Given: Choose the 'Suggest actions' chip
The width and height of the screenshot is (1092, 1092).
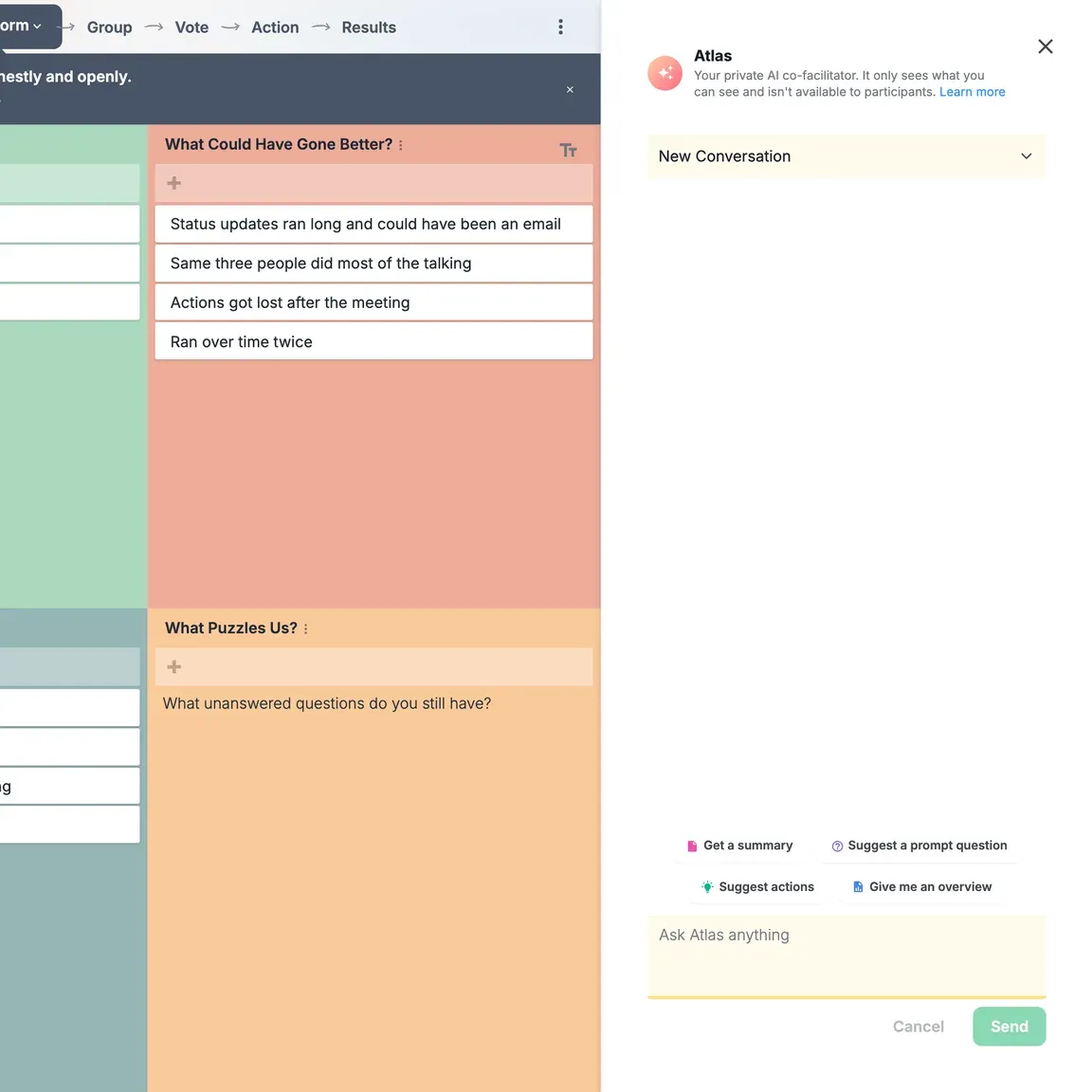Looking at the screenshot, I should click(x=757, y=887).
